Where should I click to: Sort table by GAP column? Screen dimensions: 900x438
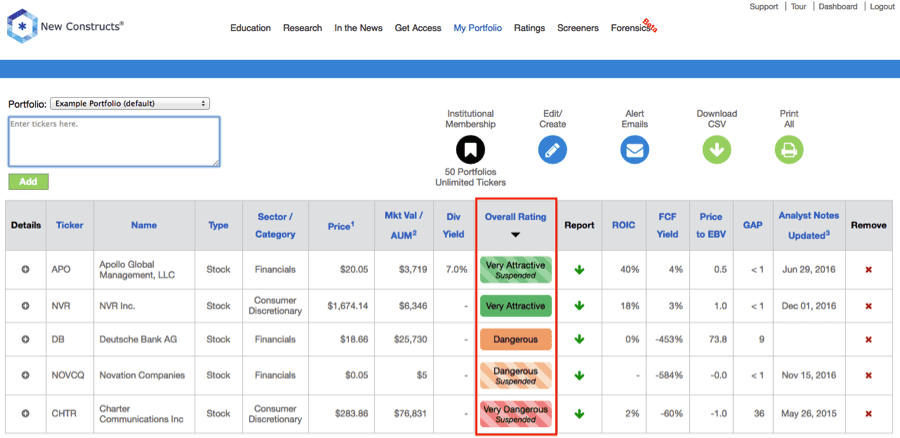click(753, 226)
